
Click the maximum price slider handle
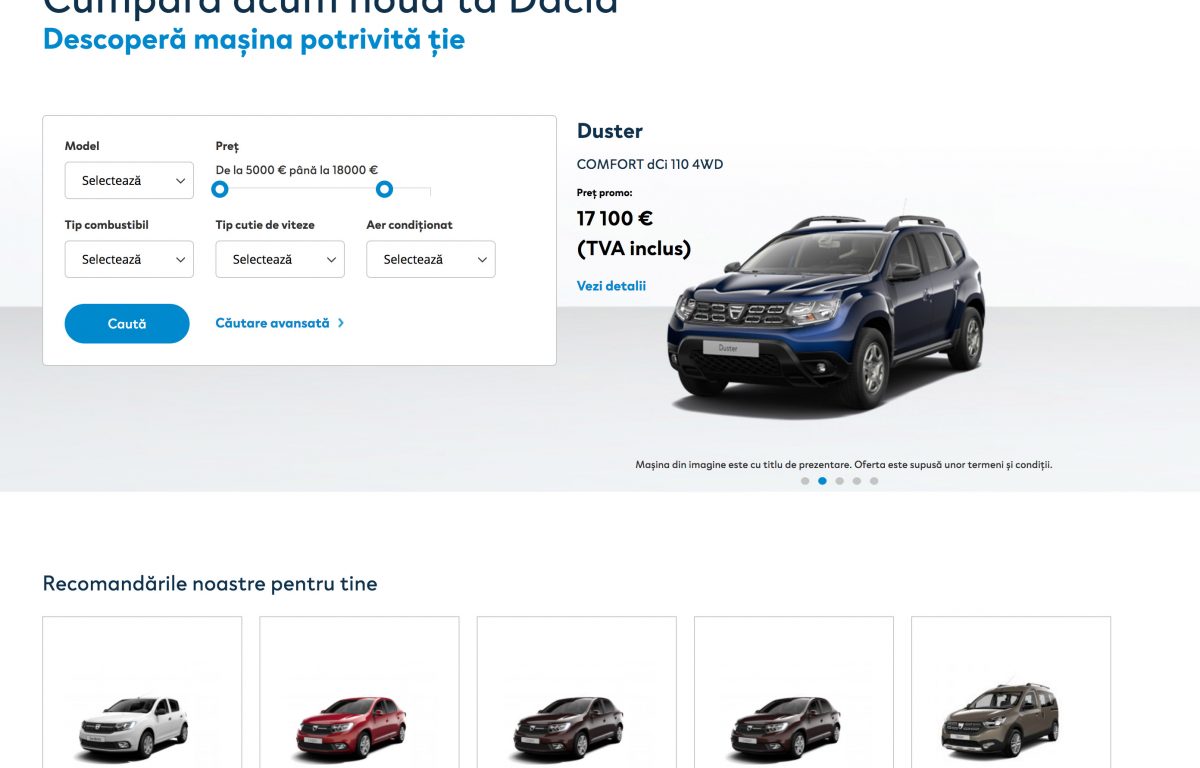[384, 189]
